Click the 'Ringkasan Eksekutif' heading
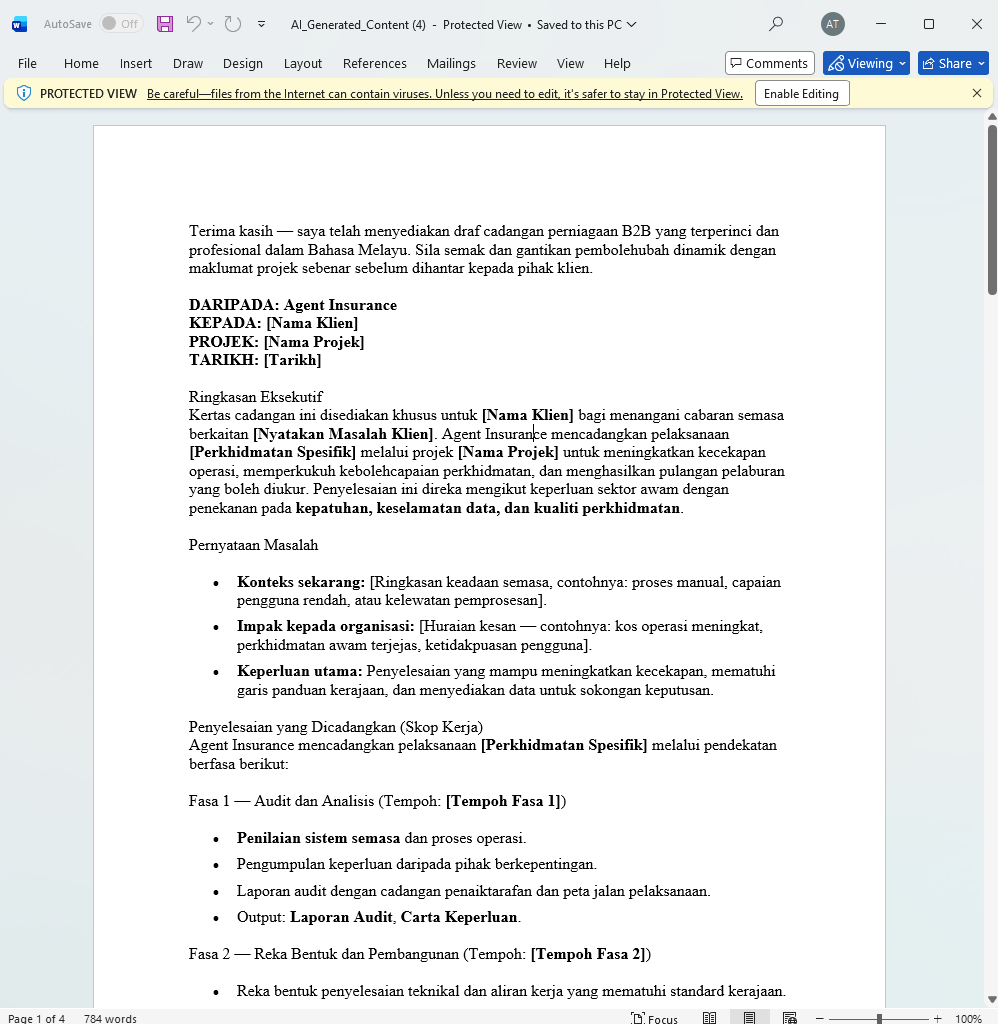The image size is (998, 1024). tap(255, 397)
